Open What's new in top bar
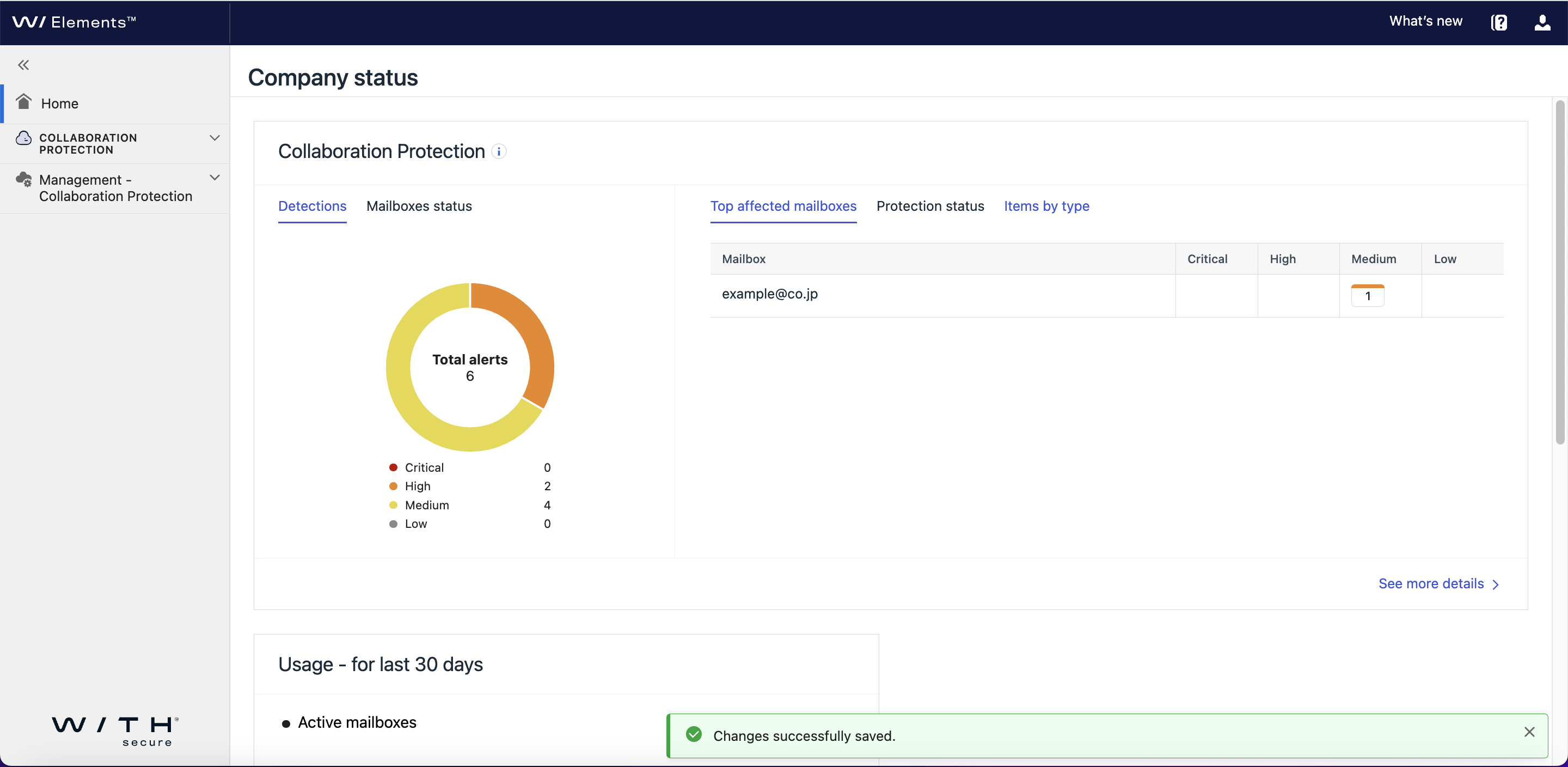The height and width of the screenshot is (767, 1568). (x=1425, y=21)
